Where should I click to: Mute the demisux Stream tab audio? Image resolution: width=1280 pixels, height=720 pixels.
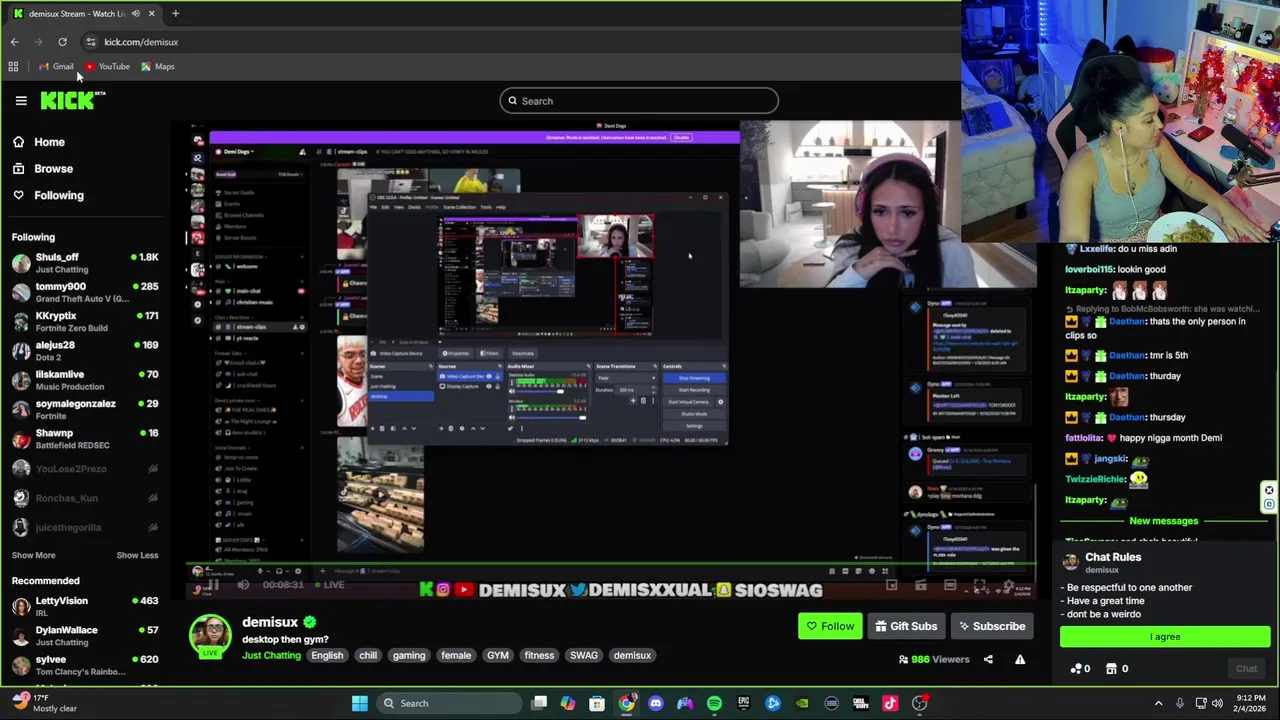tap(135, 13)
